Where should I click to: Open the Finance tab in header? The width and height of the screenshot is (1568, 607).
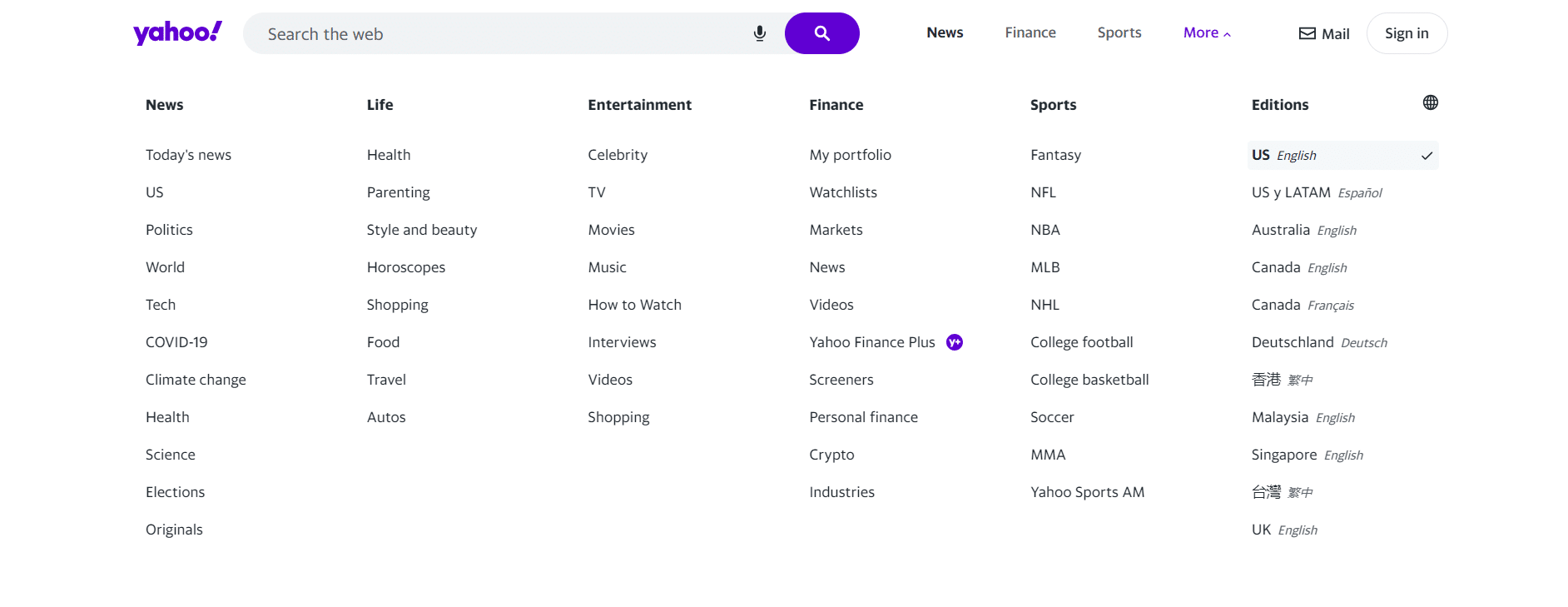(x=1030, y=32)
